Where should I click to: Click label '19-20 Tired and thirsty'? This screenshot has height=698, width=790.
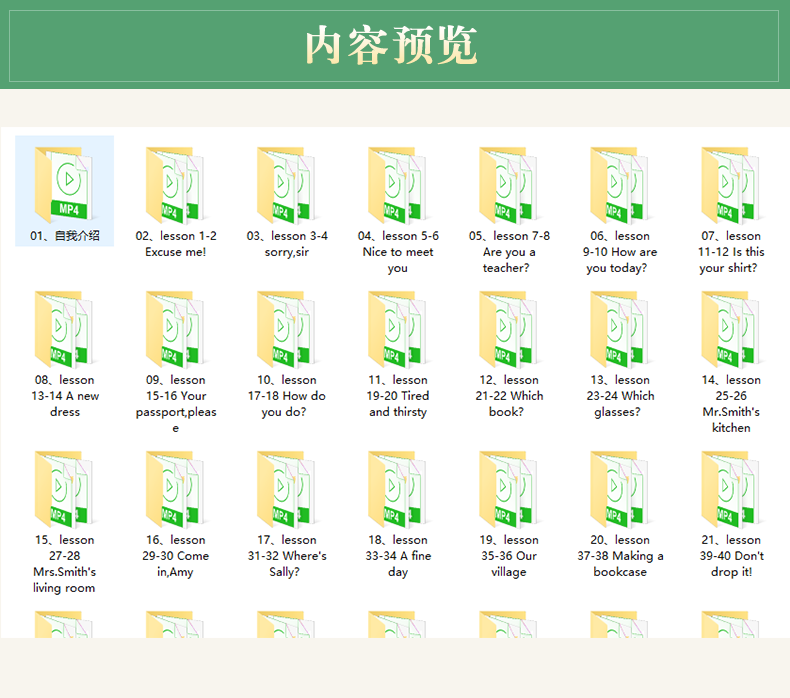(398, 396)
